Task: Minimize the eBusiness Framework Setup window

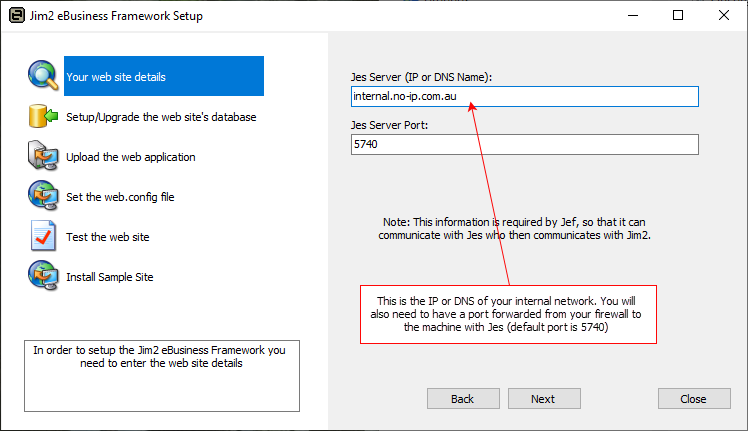Action: coord(632,16)
